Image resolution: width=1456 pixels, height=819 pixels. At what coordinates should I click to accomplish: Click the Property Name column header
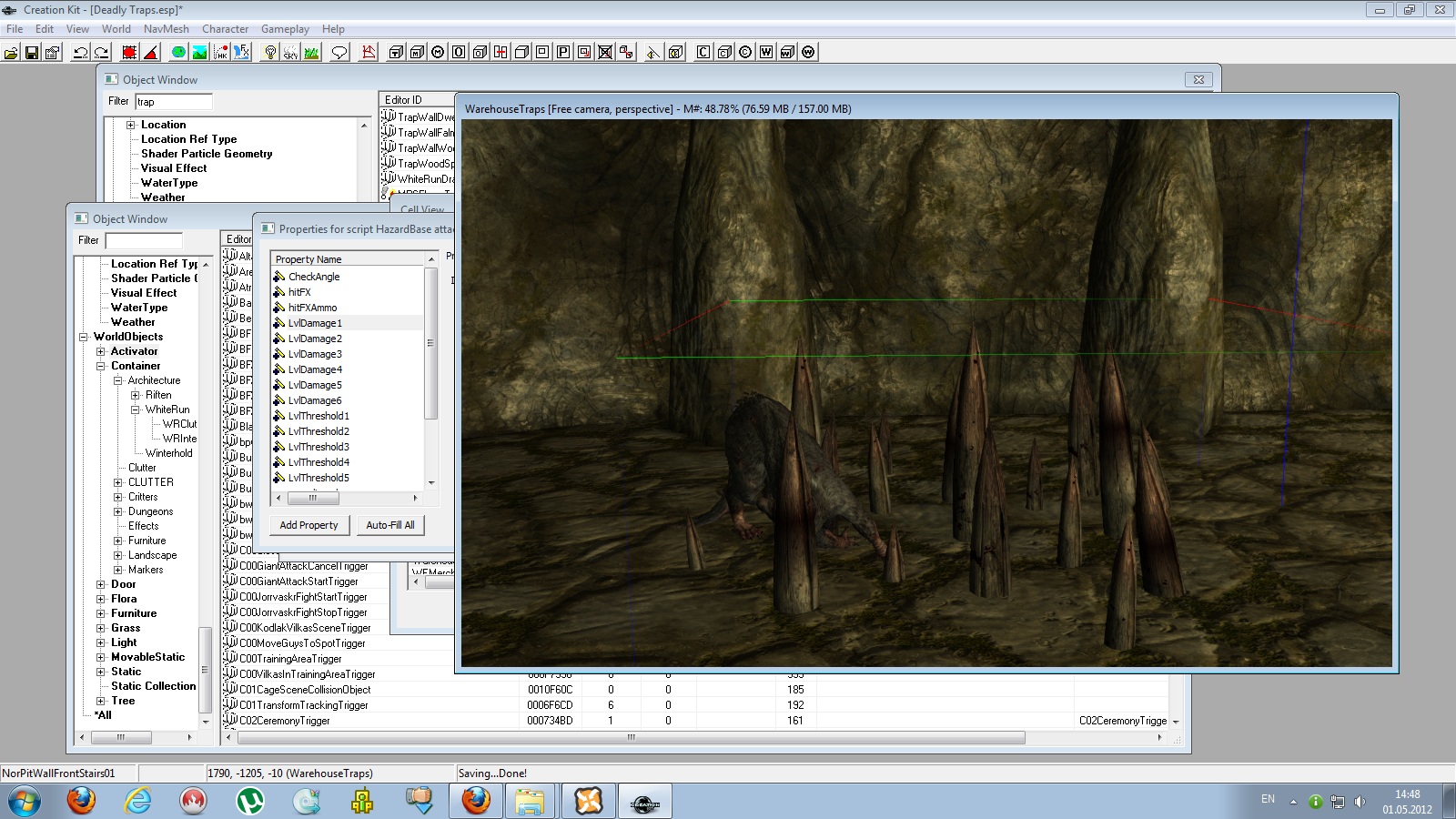click(348, 259)
